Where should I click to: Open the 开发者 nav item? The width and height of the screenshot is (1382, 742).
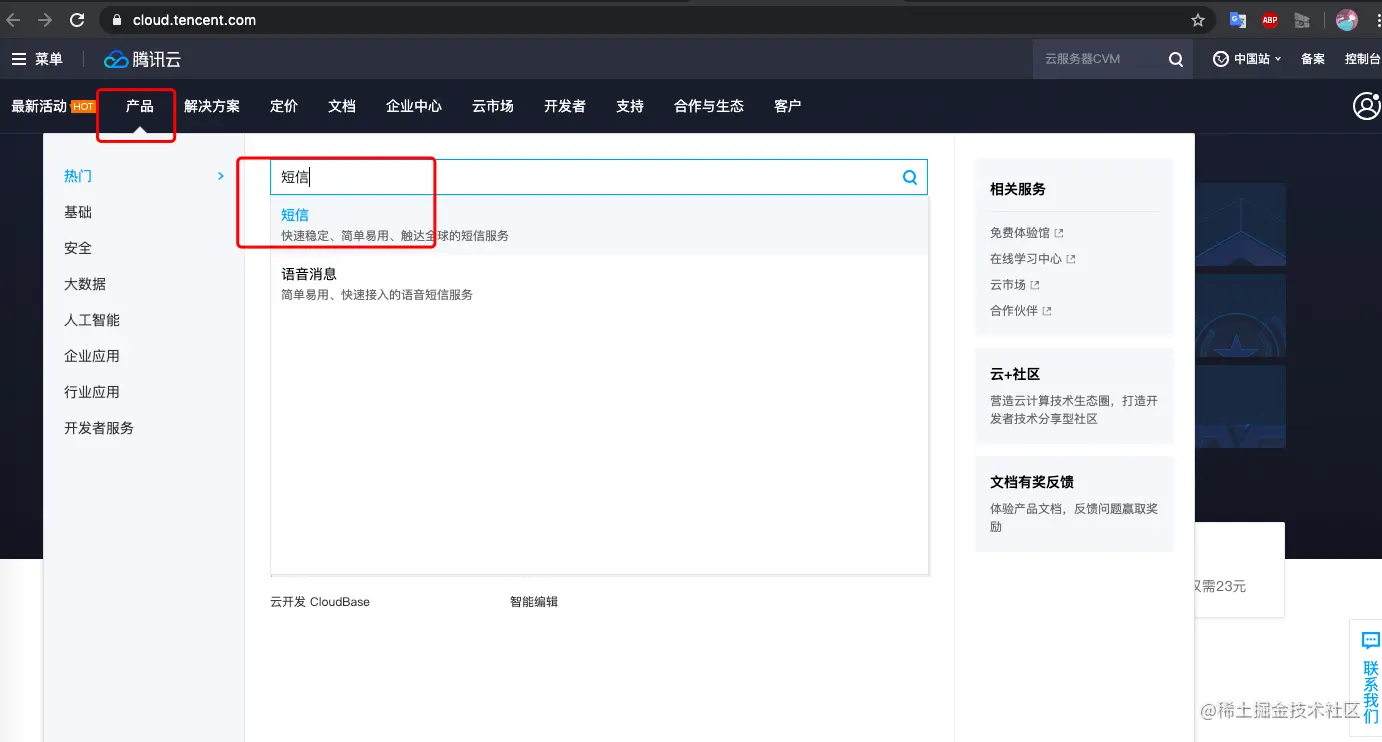coord(565,106)
